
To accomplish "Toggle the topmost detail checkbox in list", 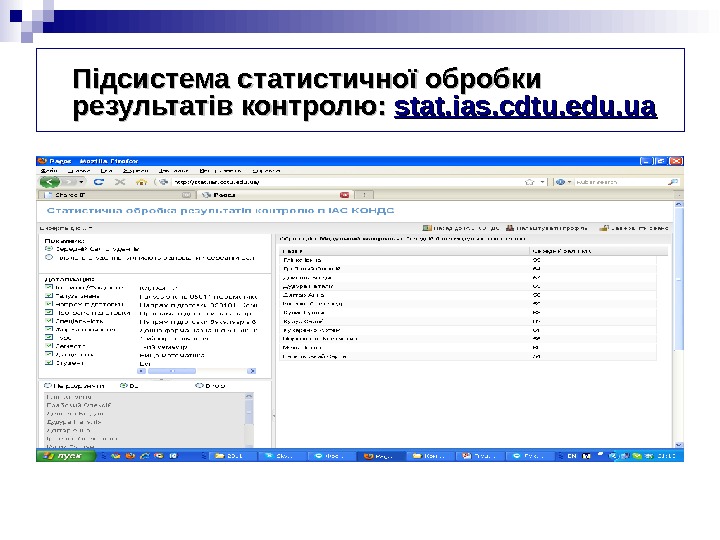I will (49, 287).
